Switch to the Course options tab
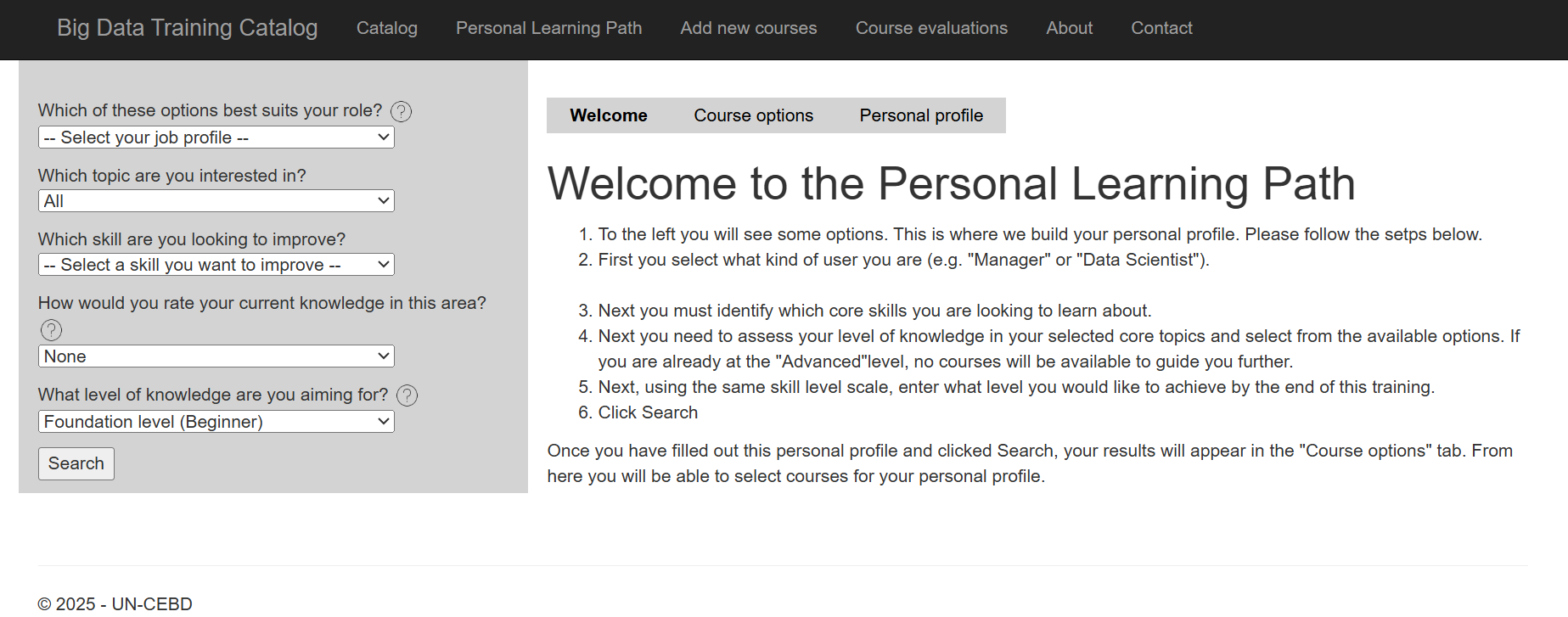The height and width of the screenshot is (617, 1568). 753,115
